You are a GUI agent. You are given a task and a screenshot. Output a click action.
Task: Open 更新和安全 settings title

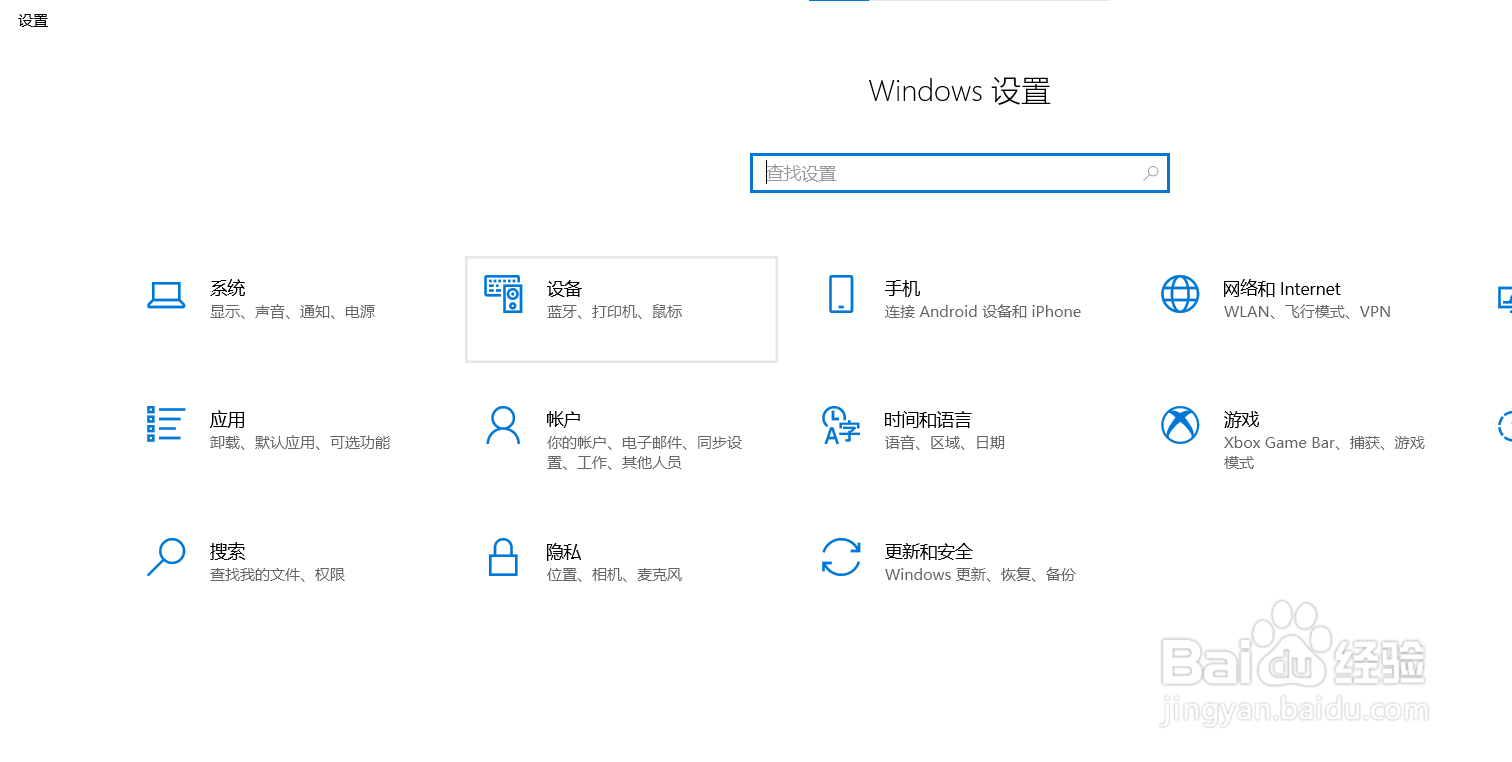[x=929, y=552]
